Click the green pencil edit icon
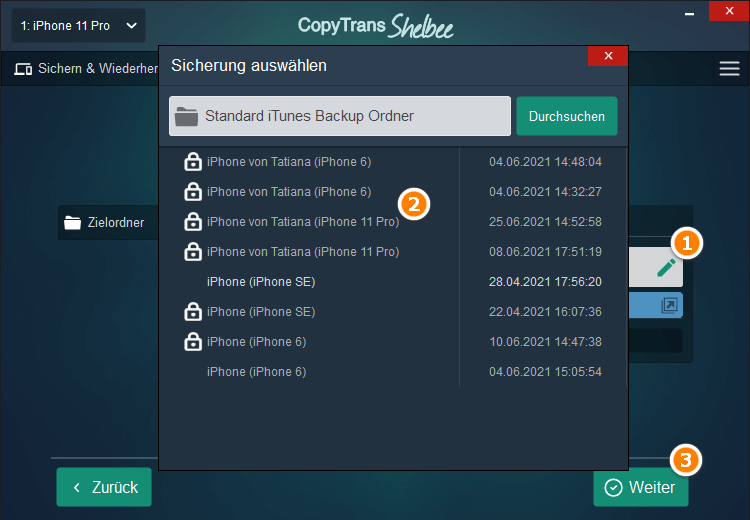750x520 pixels. point(666,267)
